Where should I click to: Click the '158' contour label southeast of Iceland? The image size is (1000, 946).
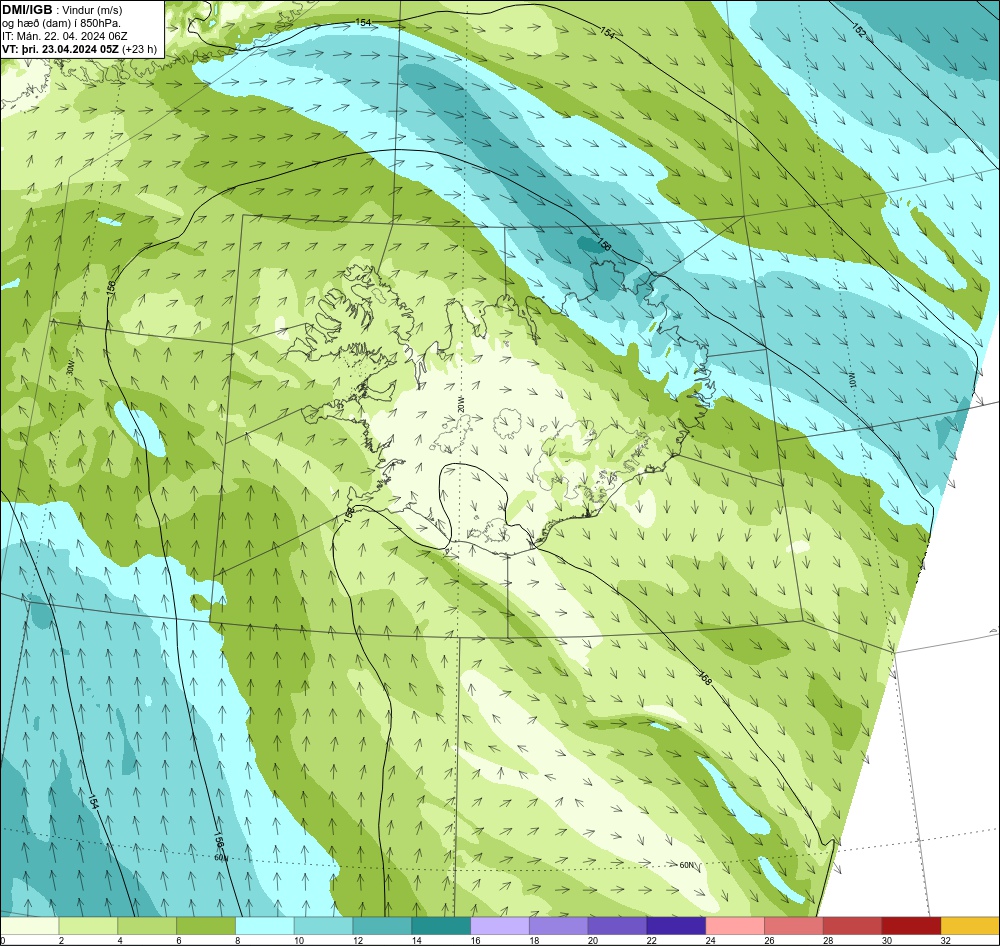[705, 678]
